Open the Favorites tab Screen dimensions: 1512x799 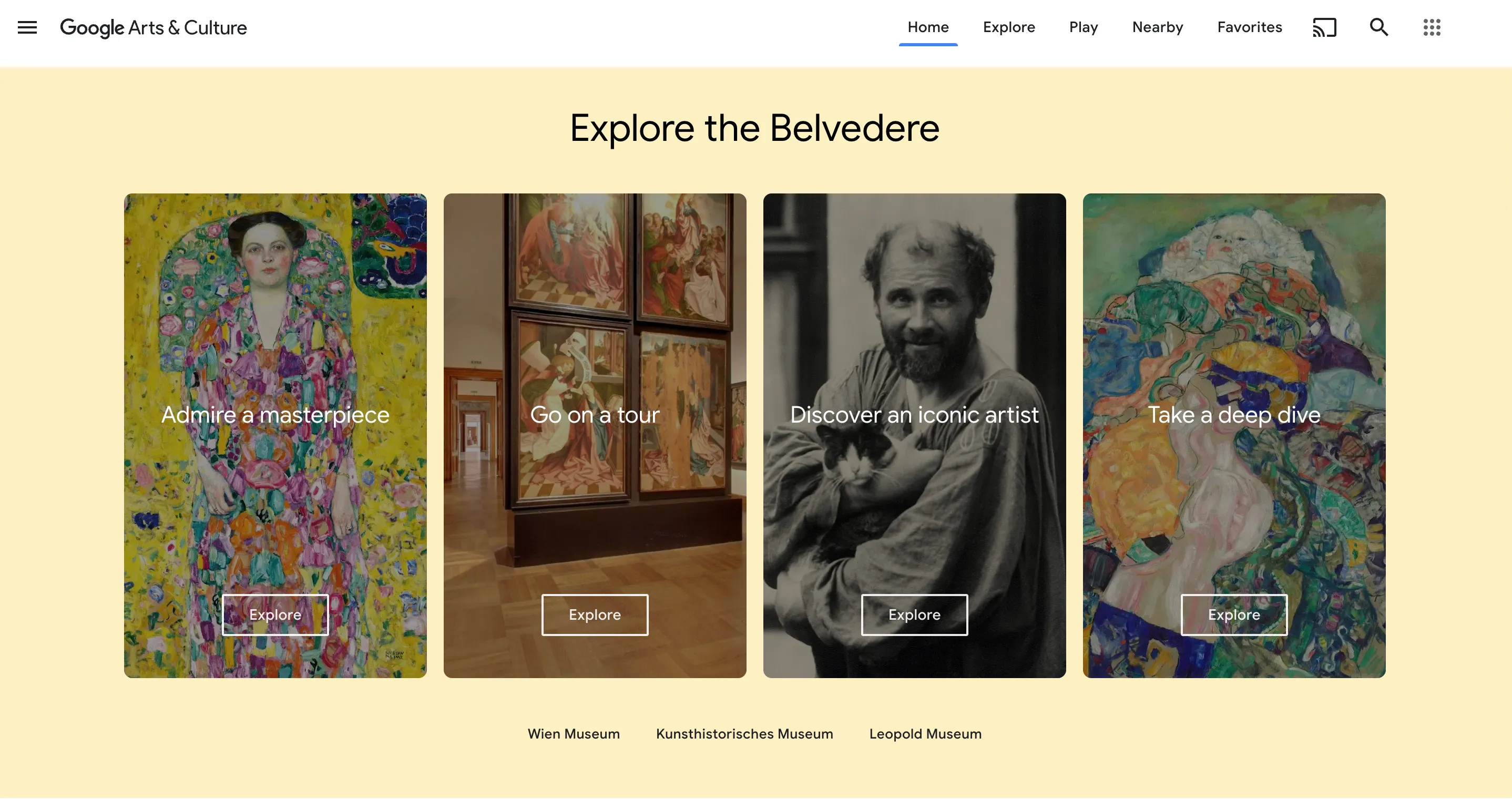(1250, 27)
